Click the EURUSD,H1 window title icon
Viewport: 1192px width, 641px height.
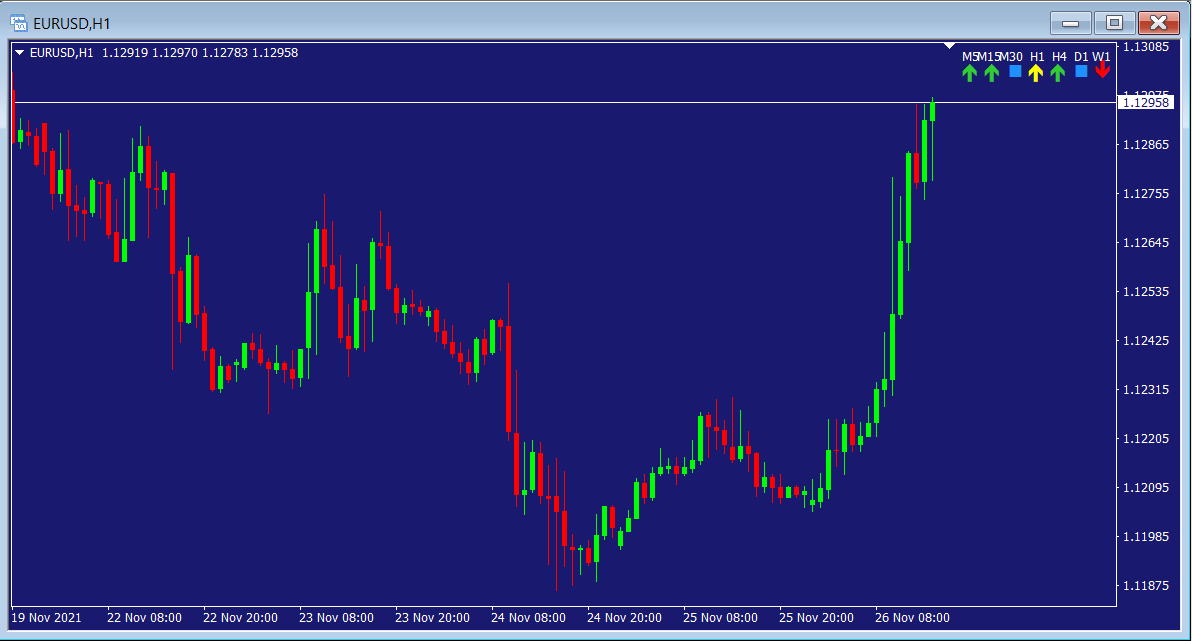18,22
